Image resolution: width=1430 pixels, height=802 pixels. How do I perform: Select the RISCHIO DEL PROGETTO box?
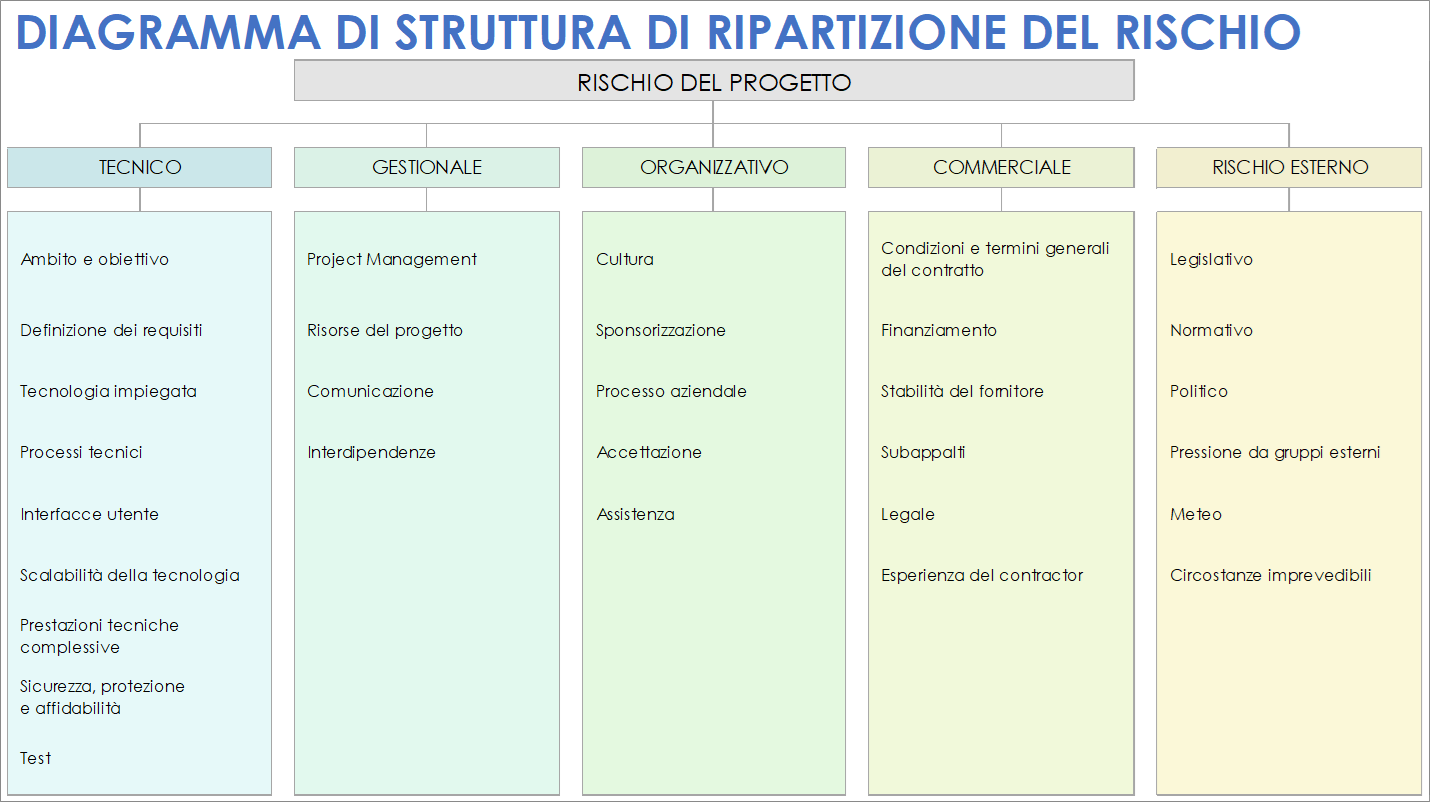pyautogui.click(x=714, y=81)
